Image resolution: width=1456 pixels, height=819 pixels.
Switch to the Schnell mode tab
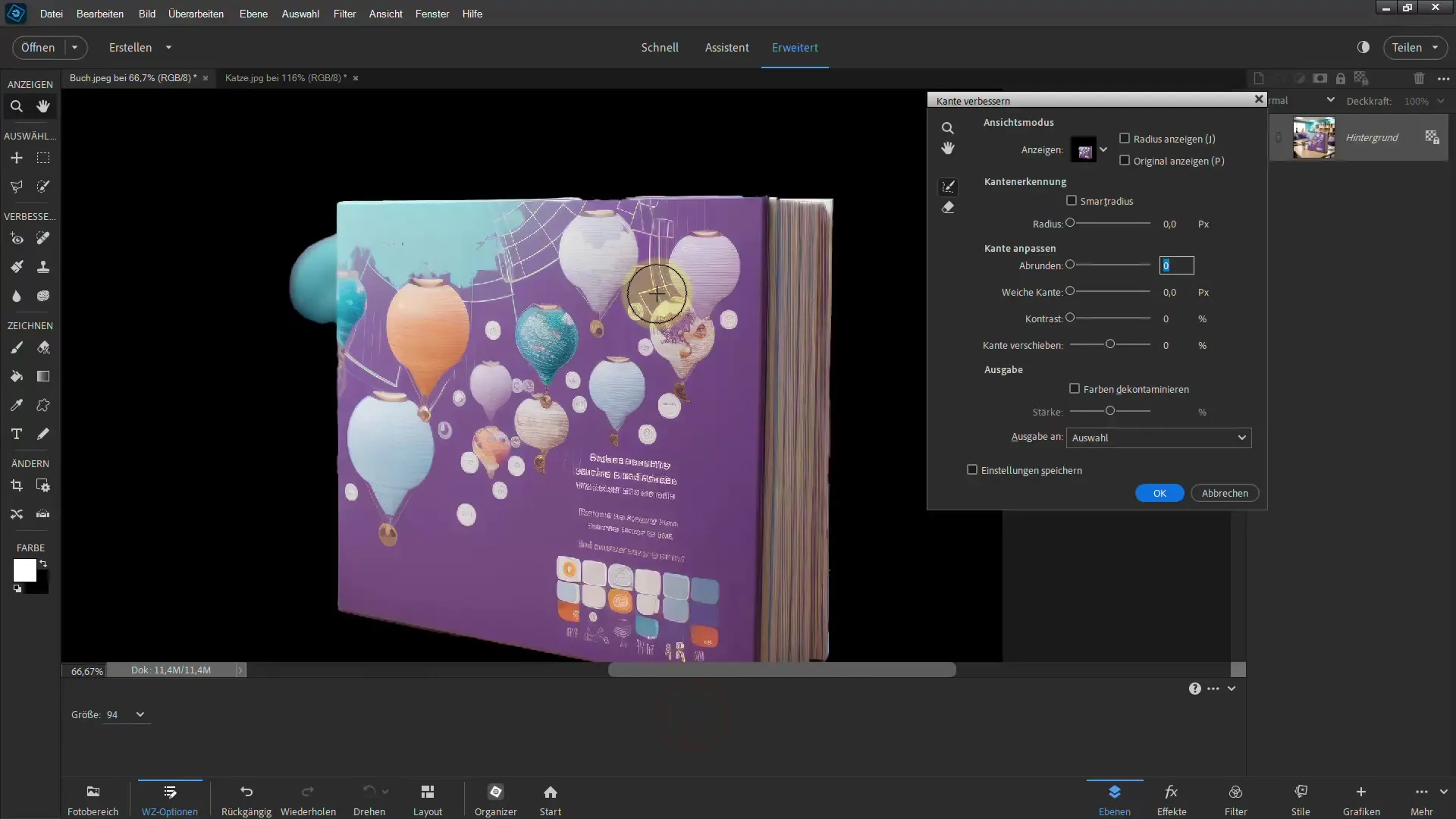660,47
